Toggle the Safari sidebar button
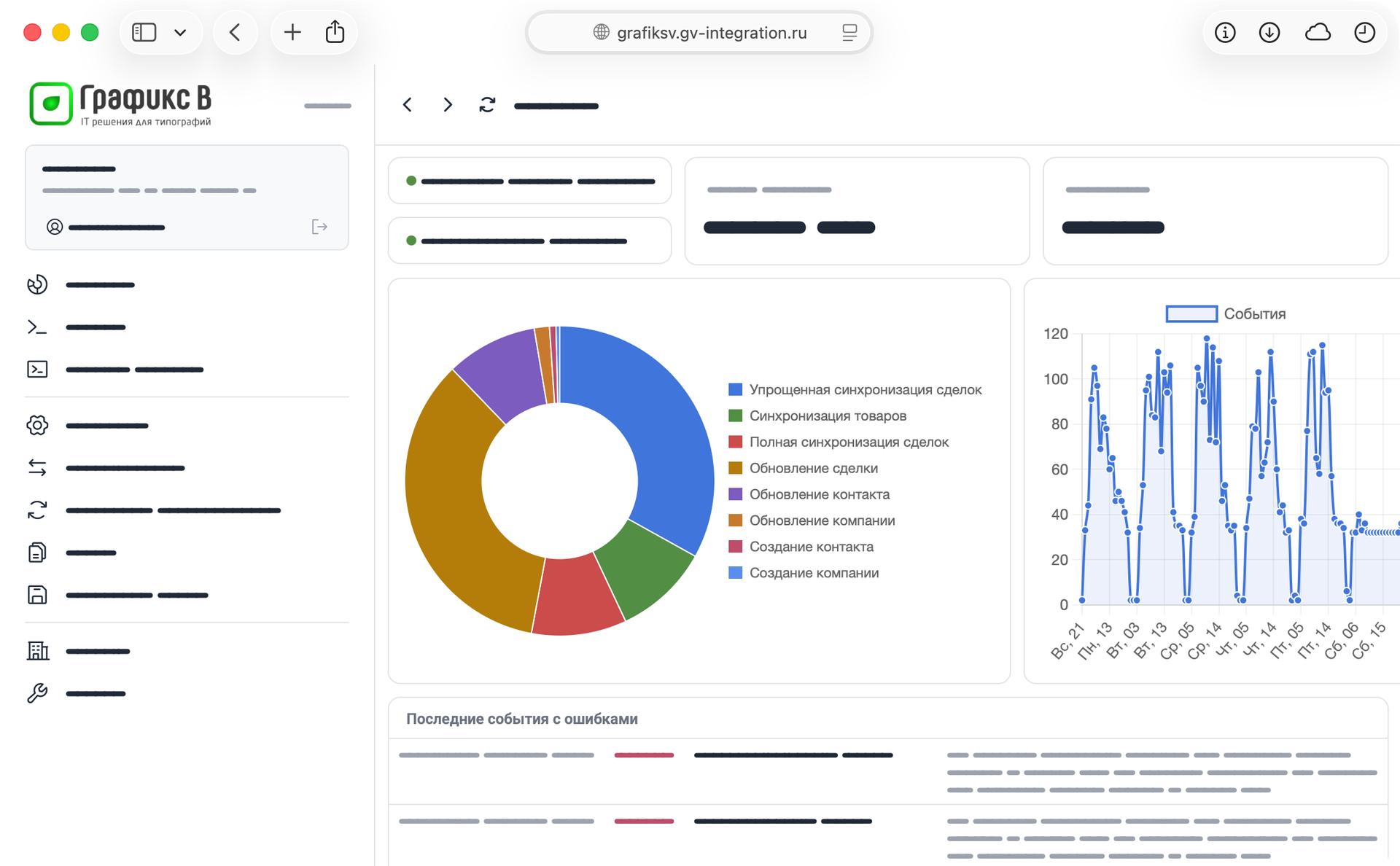Viewport: 1400px width, 866px height. pyautogui.click(x=144, y=32)
